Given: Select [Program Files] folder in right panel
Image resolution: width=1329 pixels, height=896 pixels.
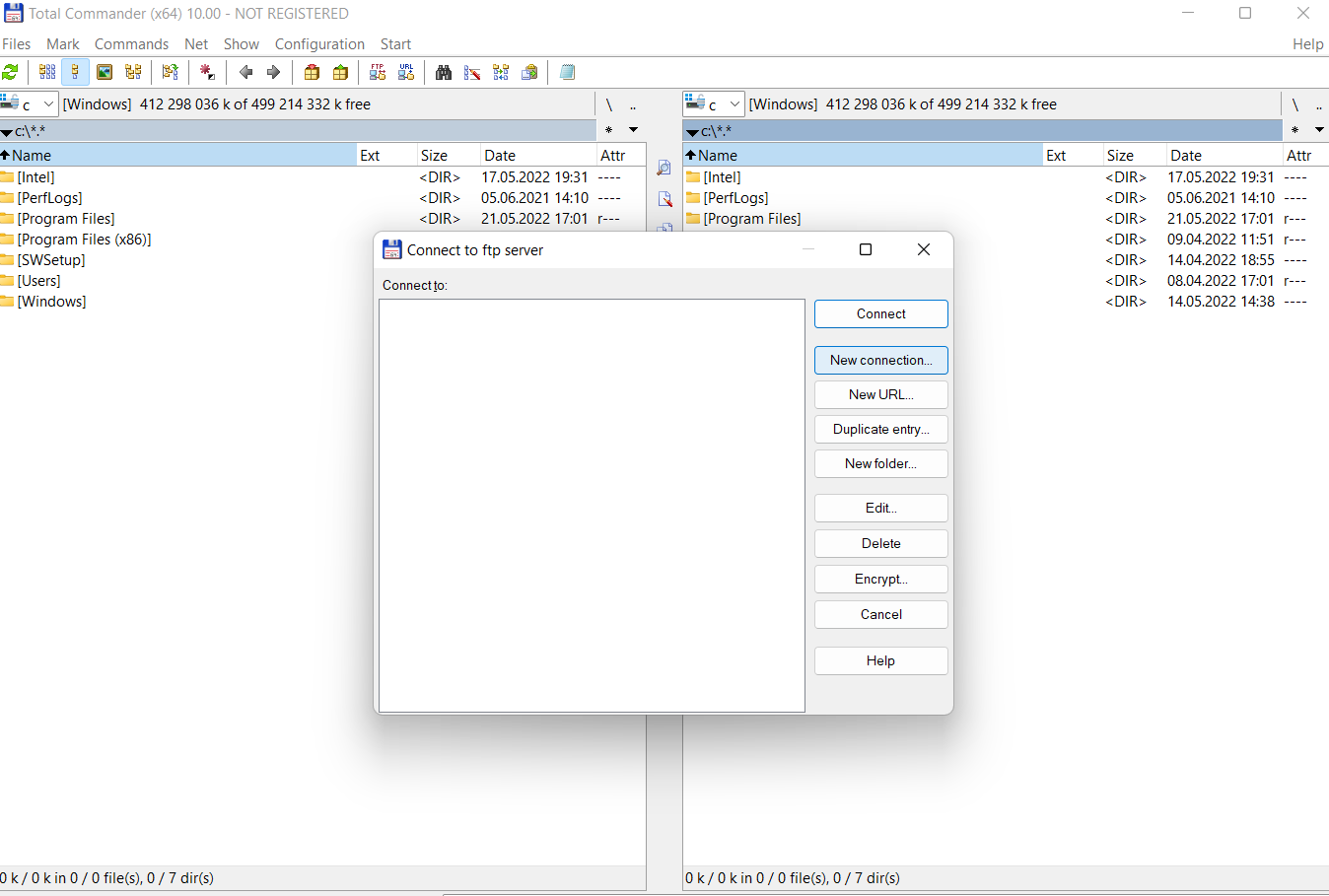Looking at the screenshot, I should (751, 219).
